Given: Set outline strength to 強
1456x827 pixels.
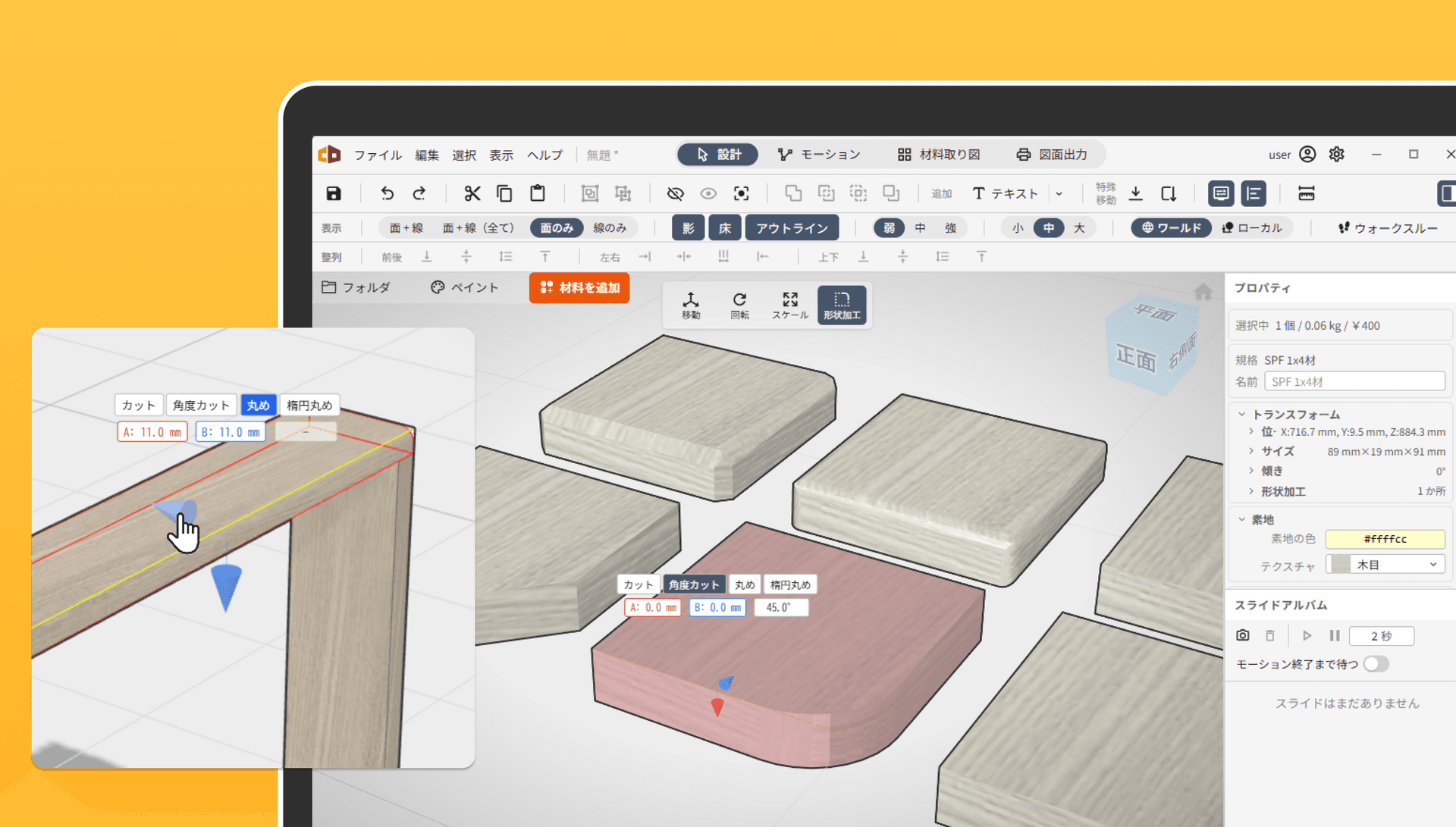Looking at the screenshot, I should click(x=950, y=227).
